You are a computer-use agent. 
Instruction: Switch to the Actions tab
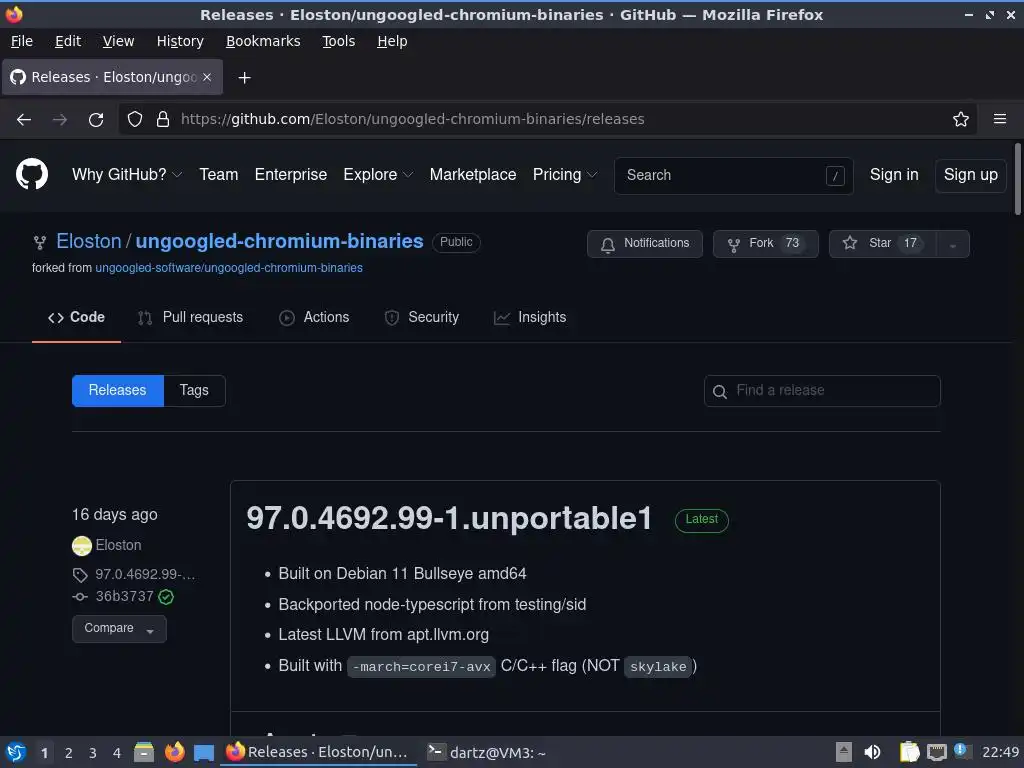[x=314, y=317]
